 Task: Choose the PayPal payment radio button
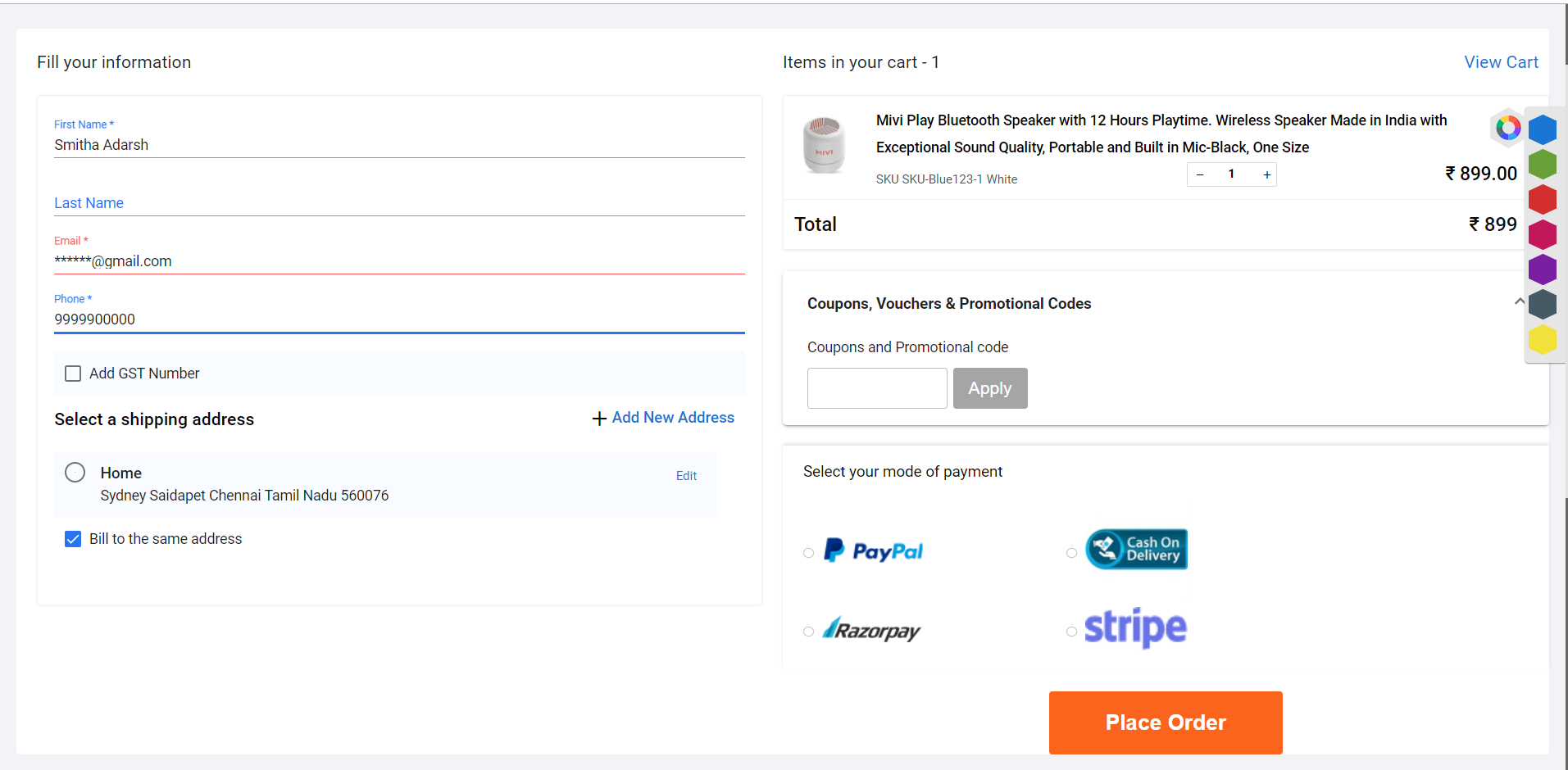coord(808,553)
